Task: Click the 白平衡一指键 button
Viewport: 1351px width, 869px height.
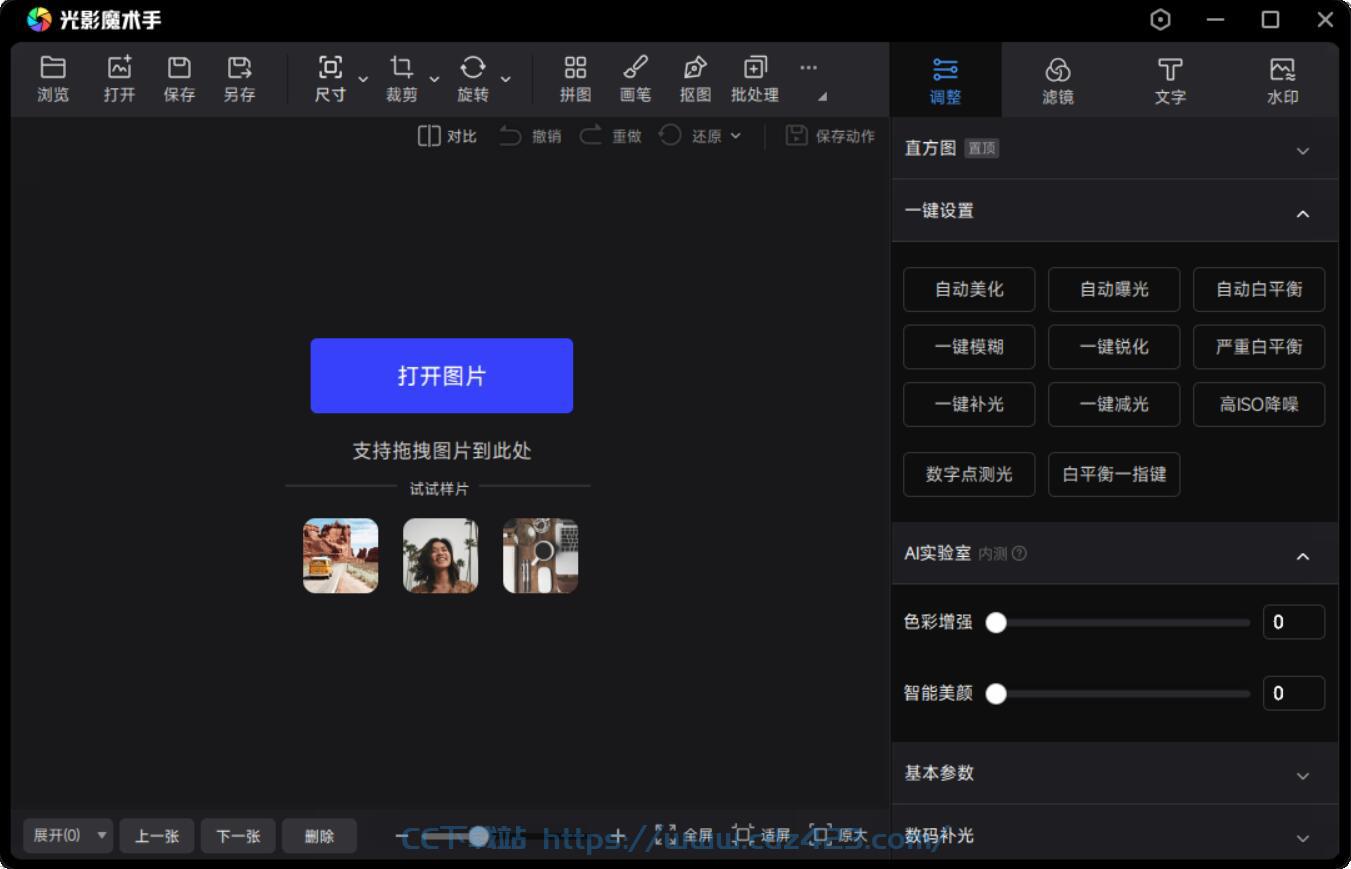Action: pos(1114,474)
